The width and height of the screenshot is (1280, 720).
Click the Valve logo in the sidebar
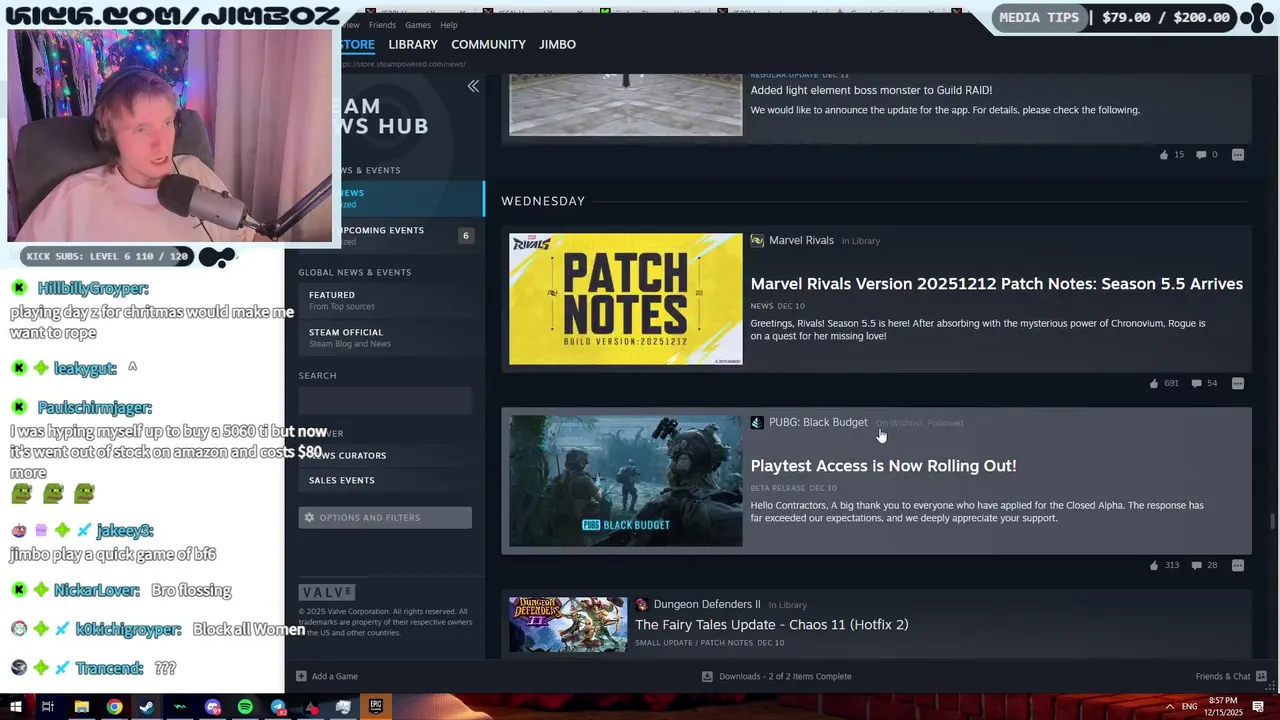coord(327,592)
